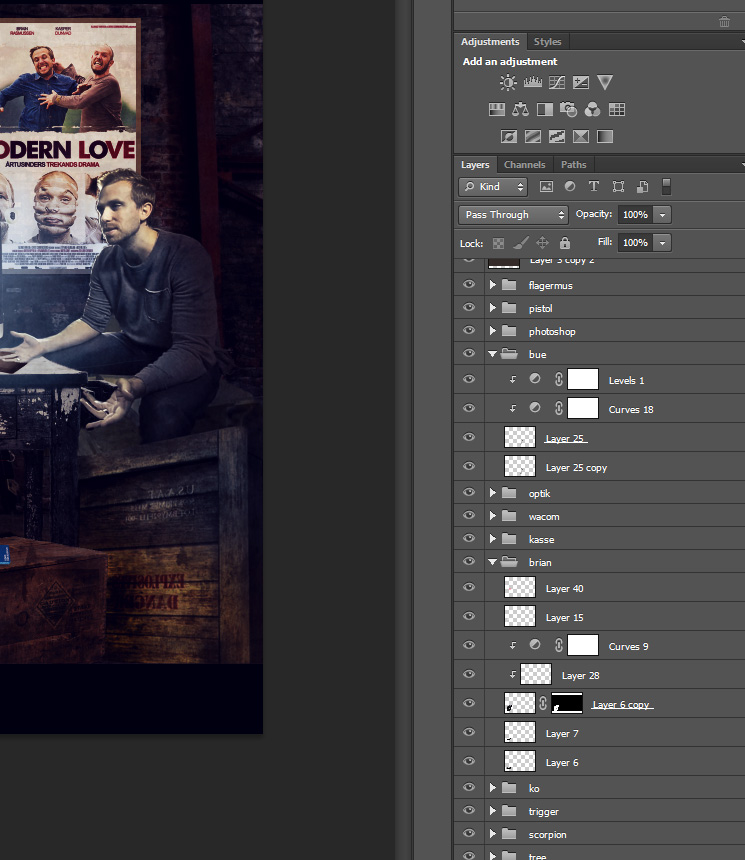Select the Layers tab

click(475, 165)
